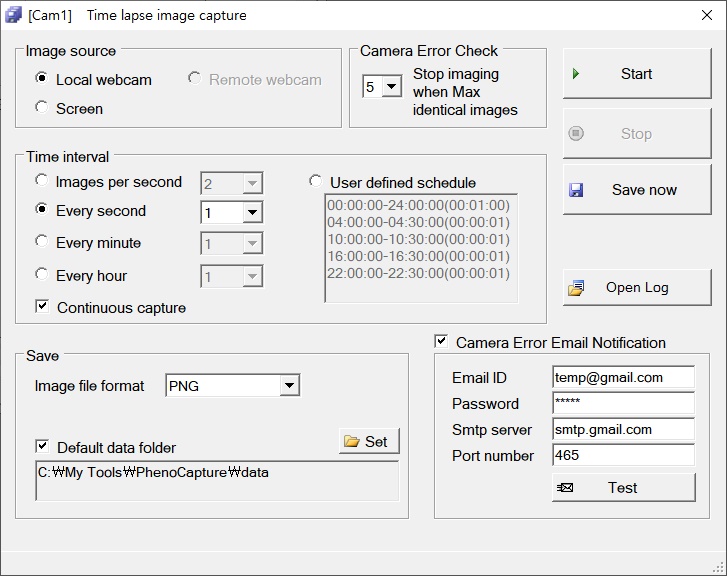The width and height of the screenshot is (727, 576).
Task: Uncheck Continuous capture checkbox
Action: [x=42, y=307]
